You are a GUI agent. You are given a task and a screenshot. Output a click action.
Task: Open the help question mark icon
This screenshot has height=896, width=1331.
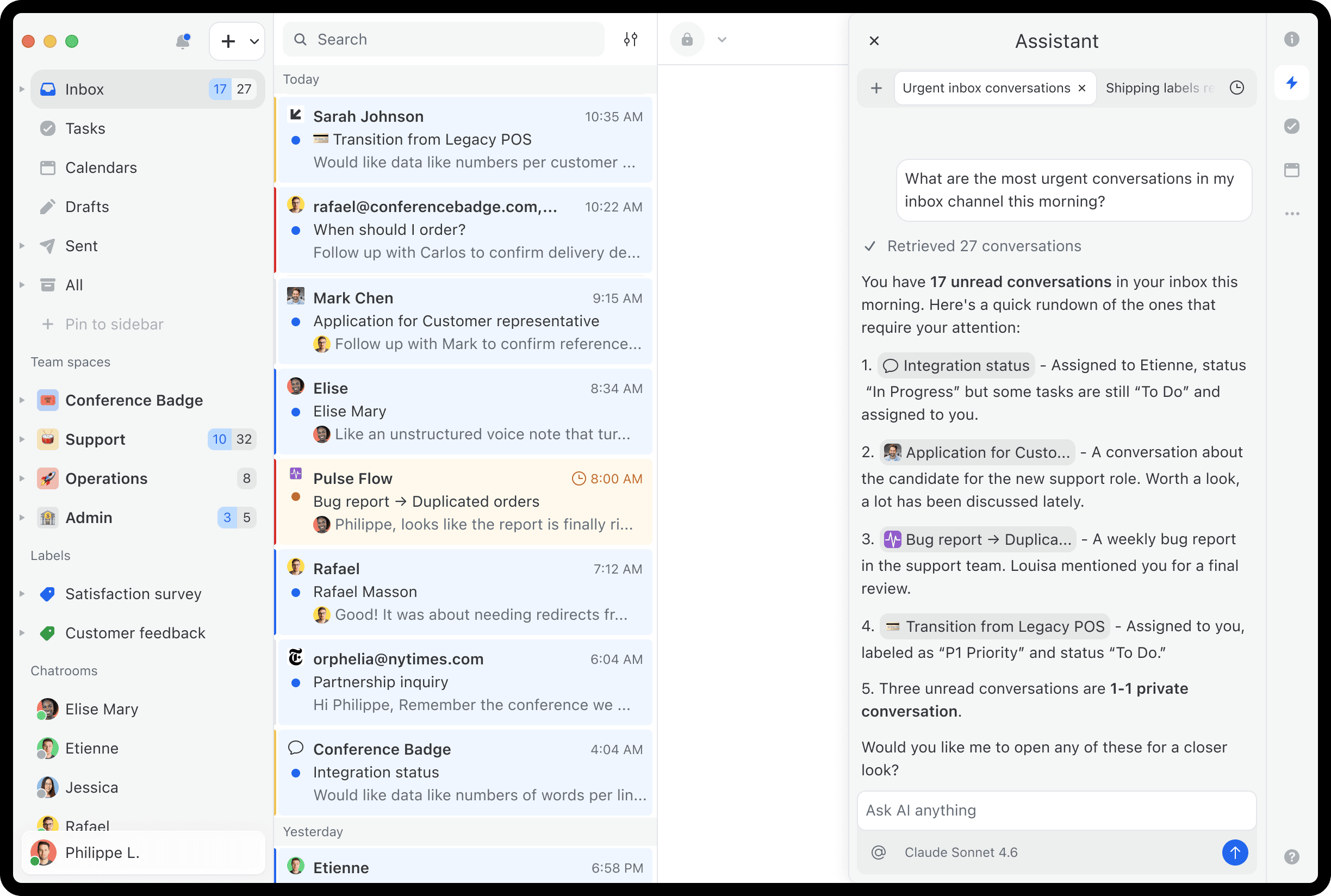(x=1291, y=856)
